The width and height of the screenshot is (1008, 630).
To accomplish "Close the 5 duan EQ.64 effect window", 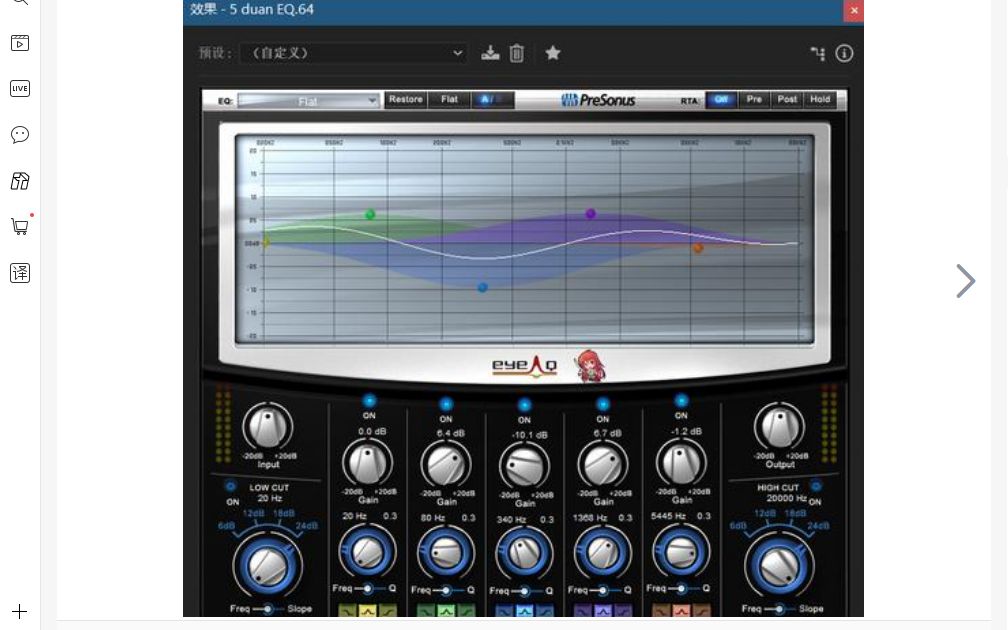I will (x=854, y=10).
